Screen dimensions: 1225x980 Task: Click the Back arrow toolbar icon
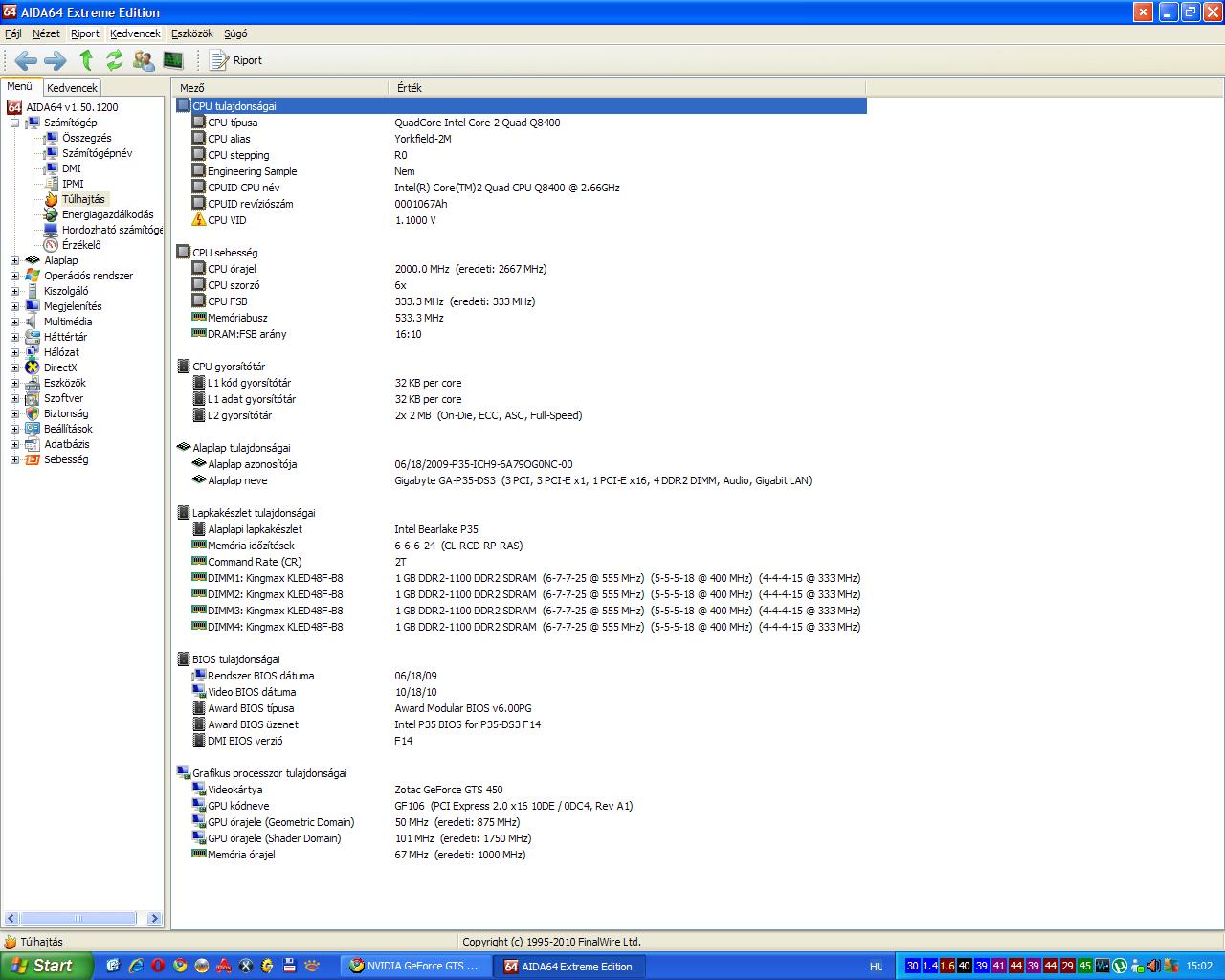coord(26,60)
